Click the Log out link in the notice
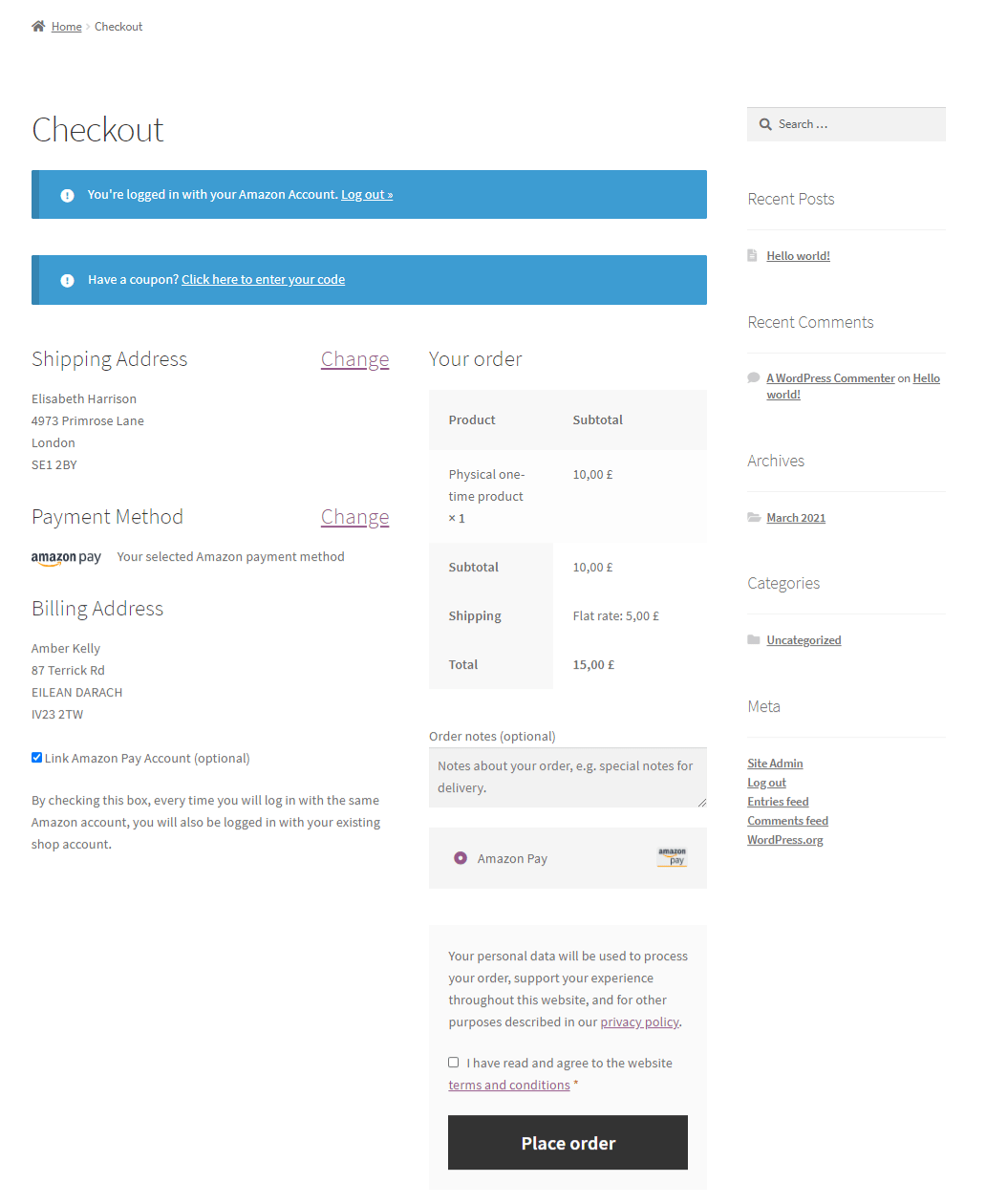Image resolution: width=986 pixels, height=1204 pixels. (366, 194)
